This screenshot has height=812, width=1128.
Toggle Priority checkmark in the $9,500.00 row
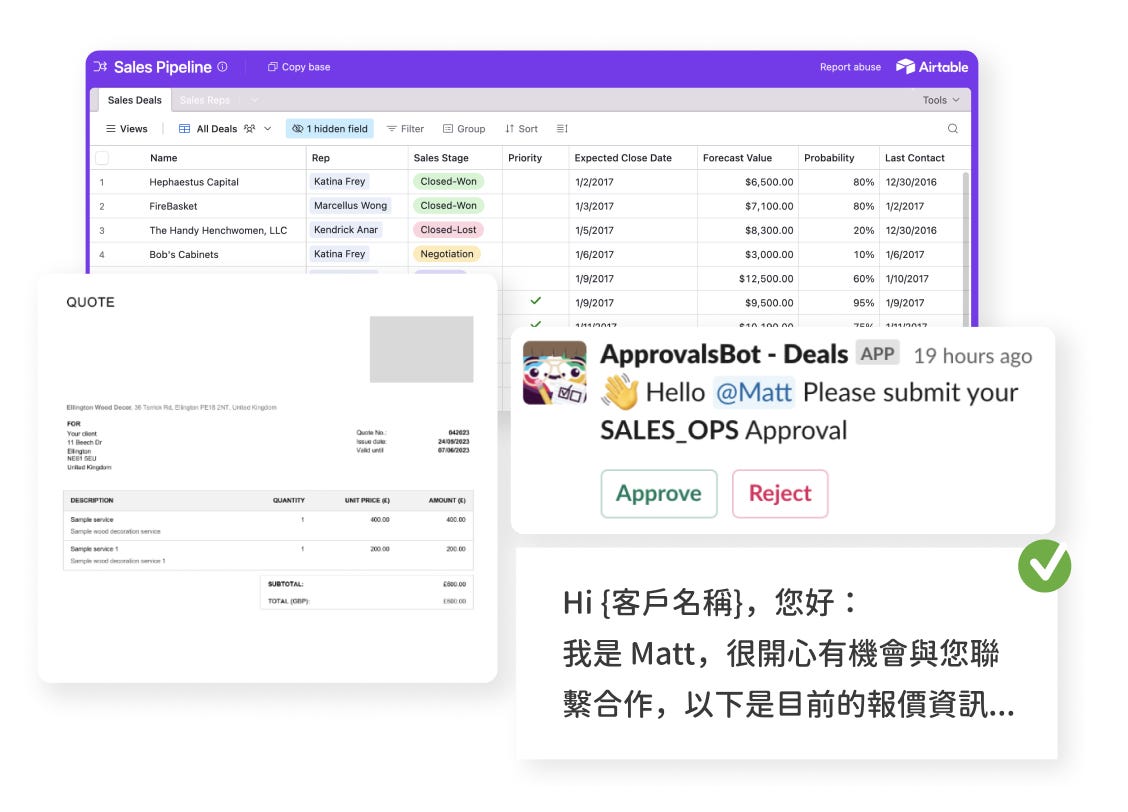(535, 301)
